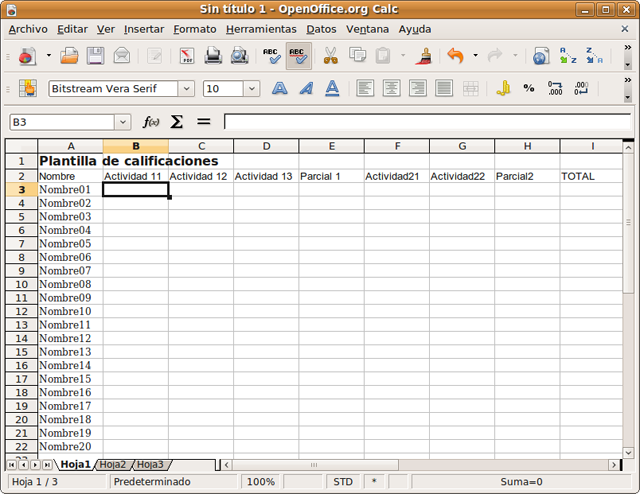Open the Name Box cell reference dropdown
Image resolution: width=640 pixels, height=494 pixels.
coord(123,122)
